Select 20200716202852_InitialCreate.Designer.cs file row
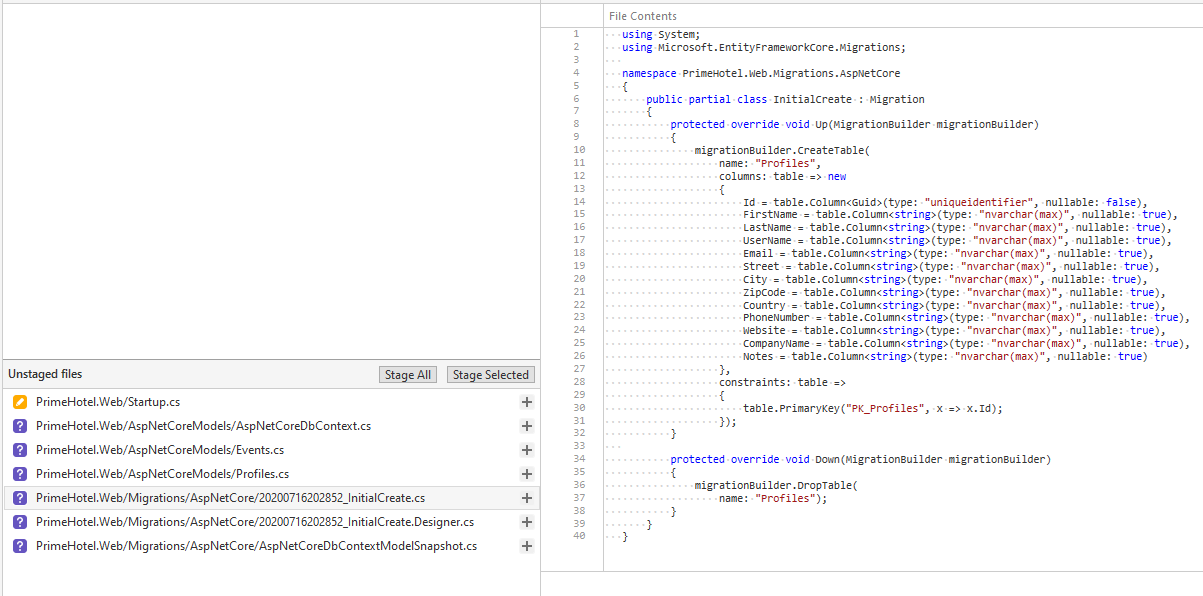This screenshot has width=1203, height=596. tap(271, 522)
